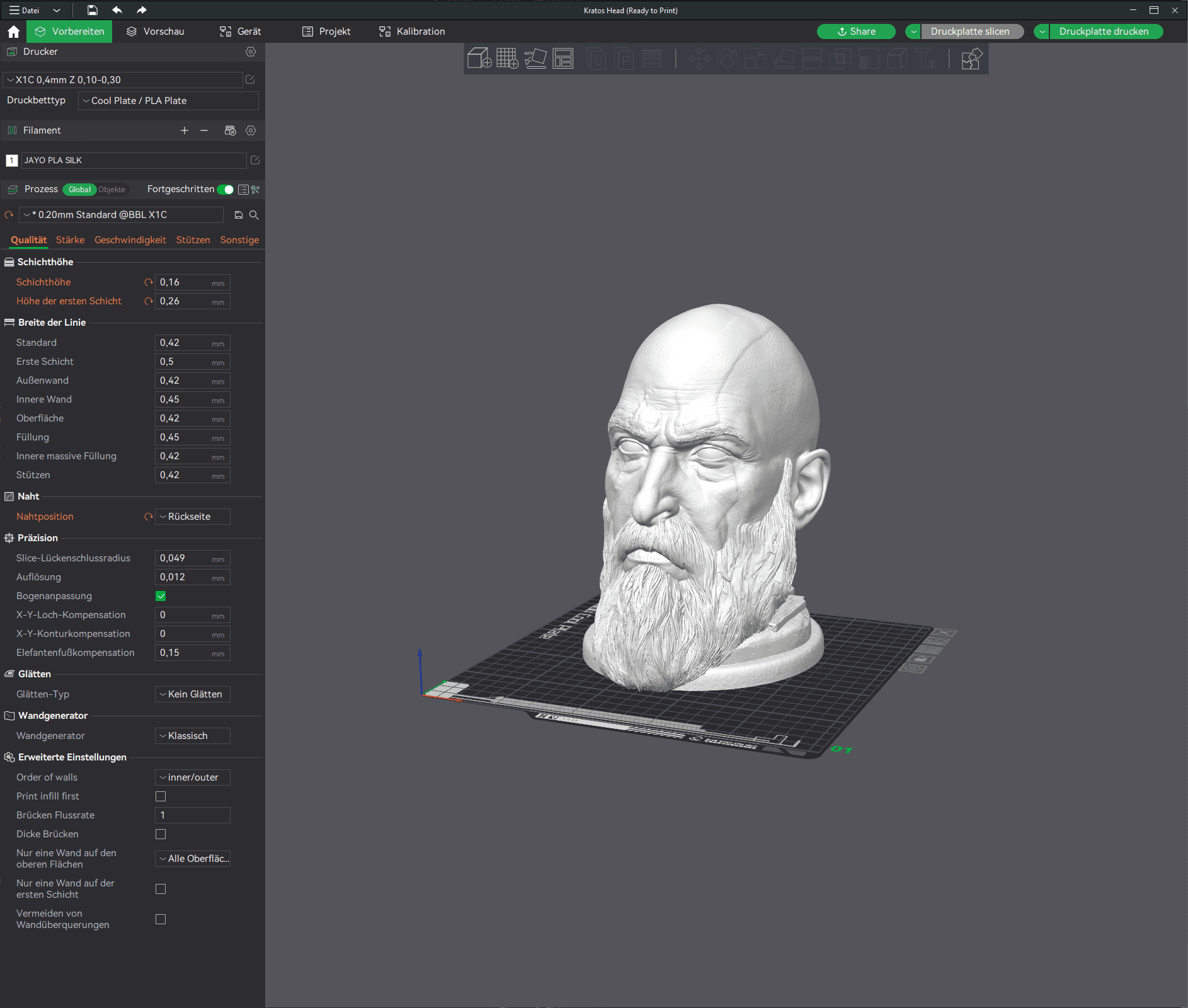Image resolution: width=1188 pixels, height=1008 pixels.
Task: Enable Dicke Brücken checkbox
Action: (x=161, y=834)
